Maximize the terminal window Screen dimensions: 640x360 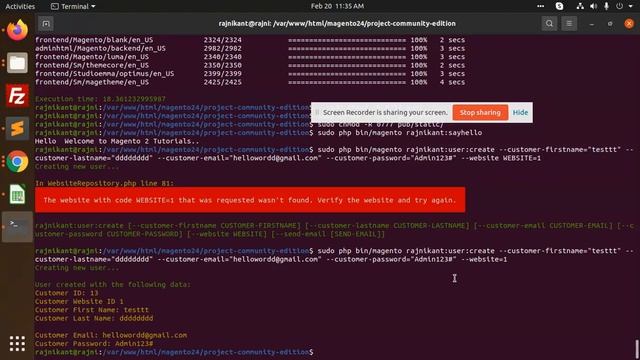point(610,24)
